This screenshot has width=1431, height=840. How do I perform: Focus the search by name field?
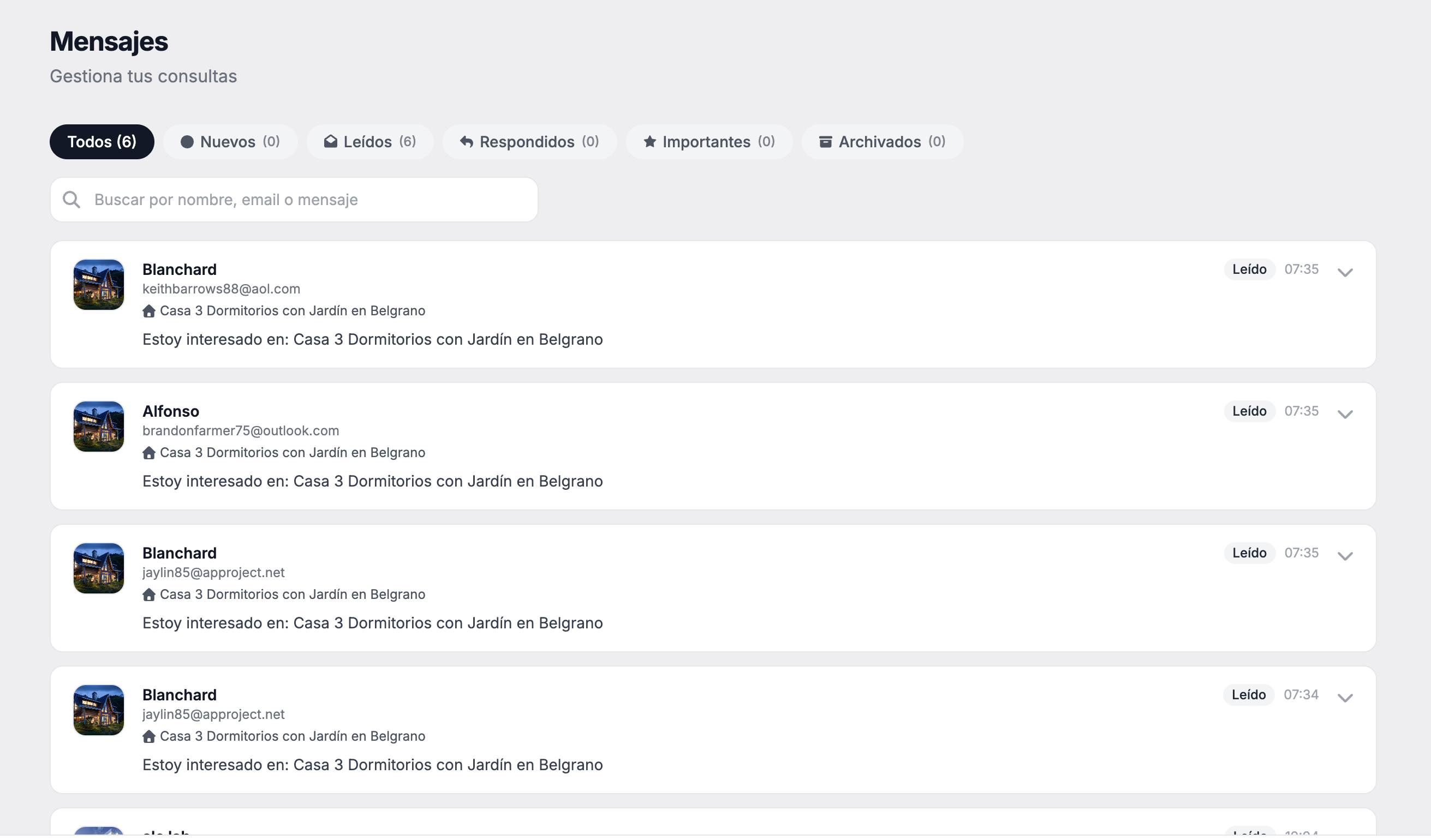click(x=307, y=200)
